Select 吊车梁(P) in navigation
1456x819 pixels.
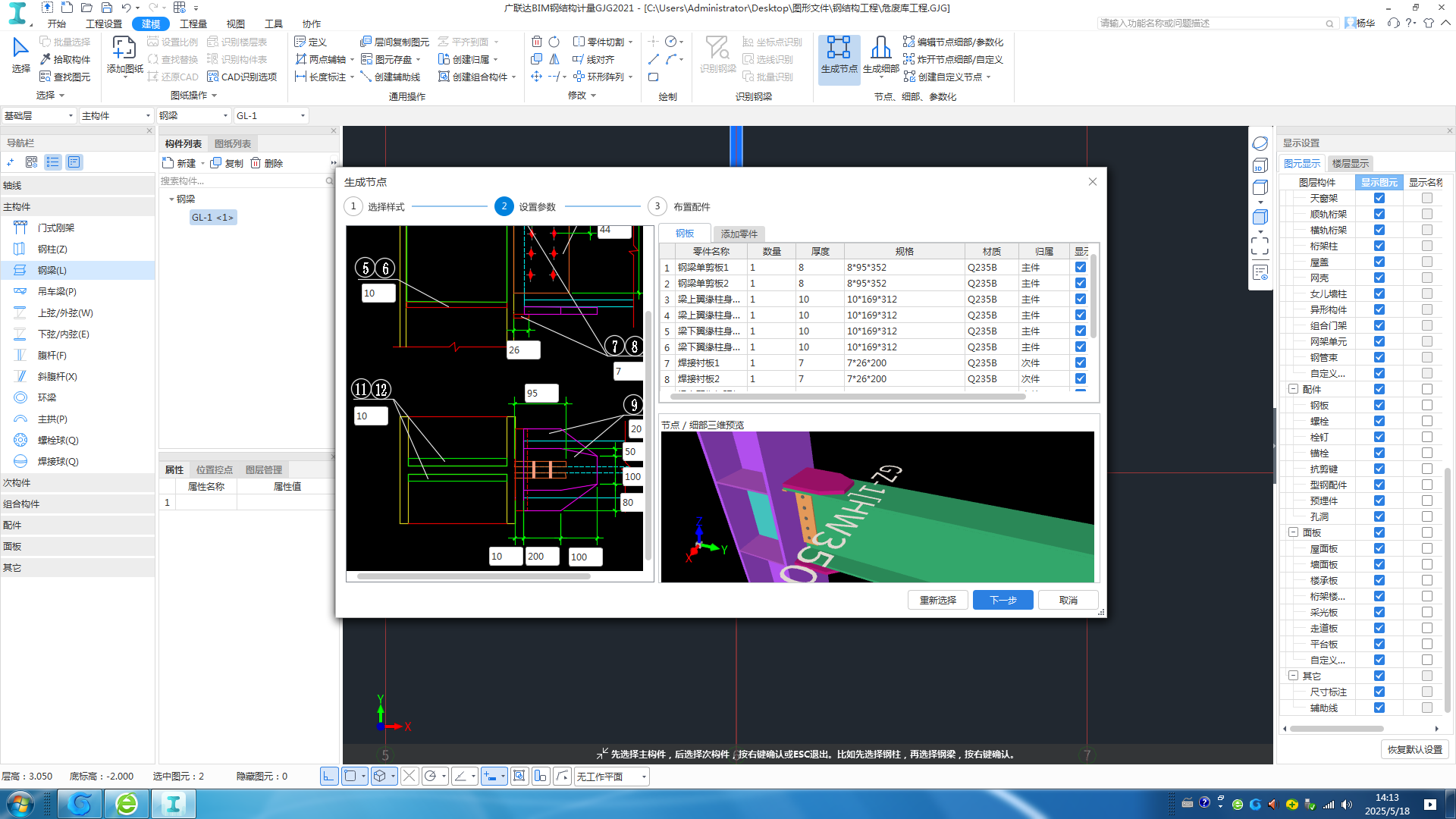point(57,291)
